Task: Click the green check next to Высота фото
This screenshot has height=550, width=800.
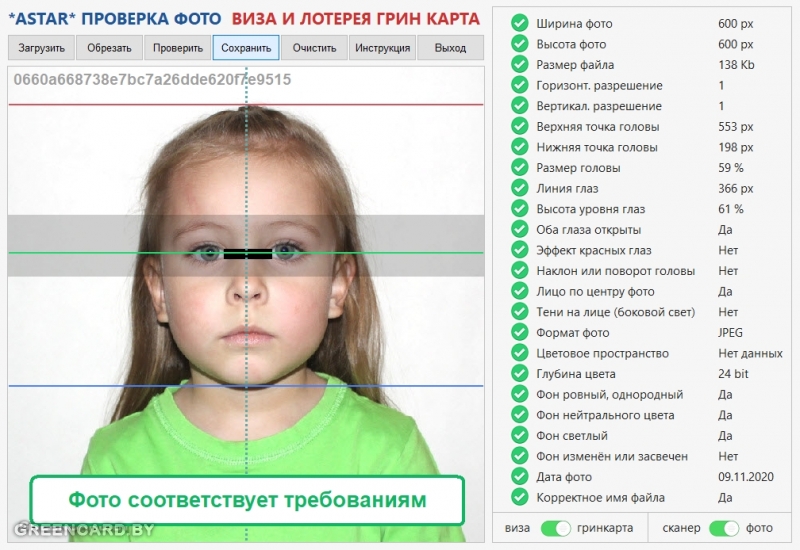Action: [x=519, y=43]
